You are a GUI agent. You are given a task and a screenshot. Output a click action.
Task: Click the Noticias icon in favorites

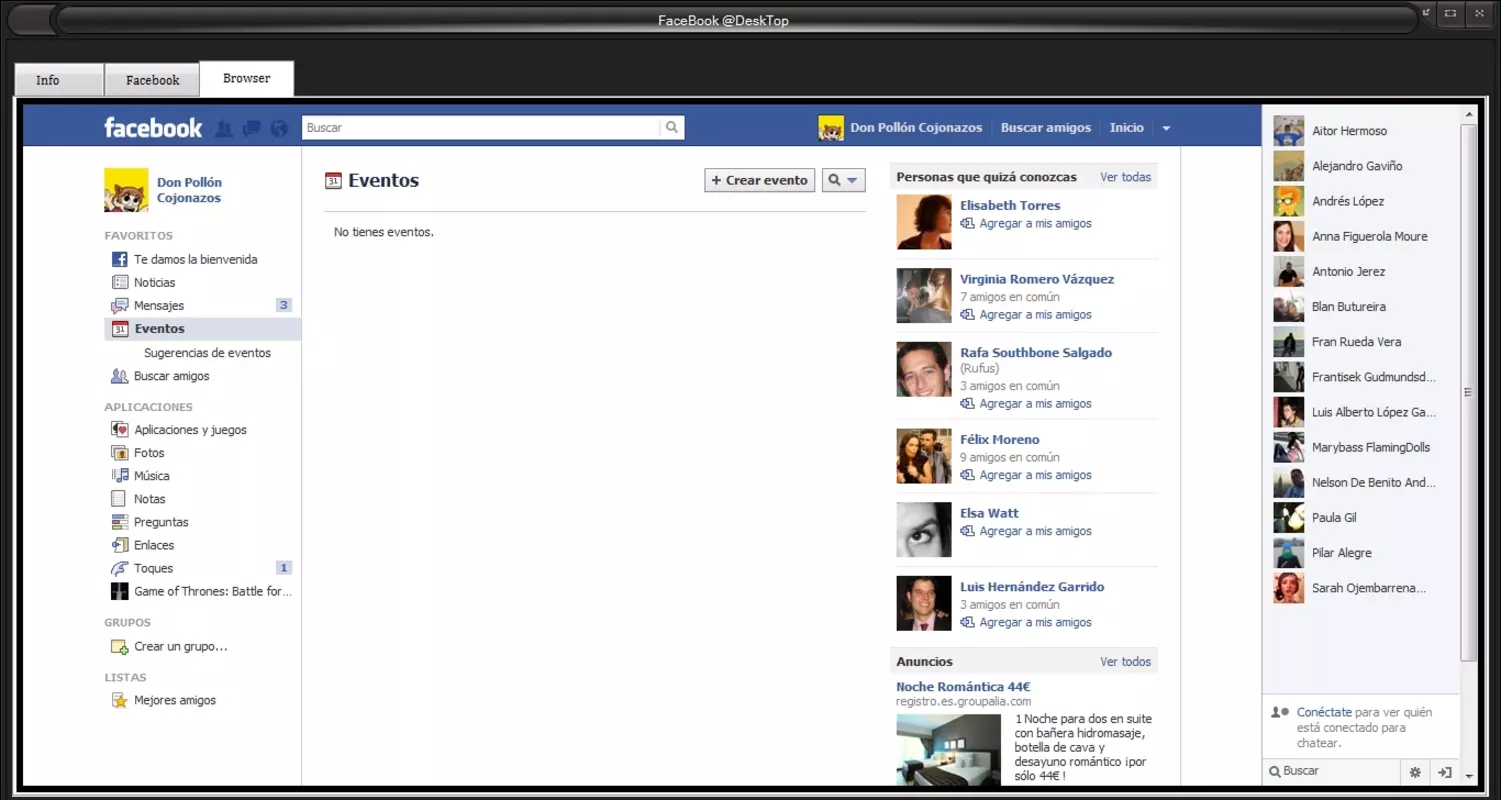coord(120,283)
